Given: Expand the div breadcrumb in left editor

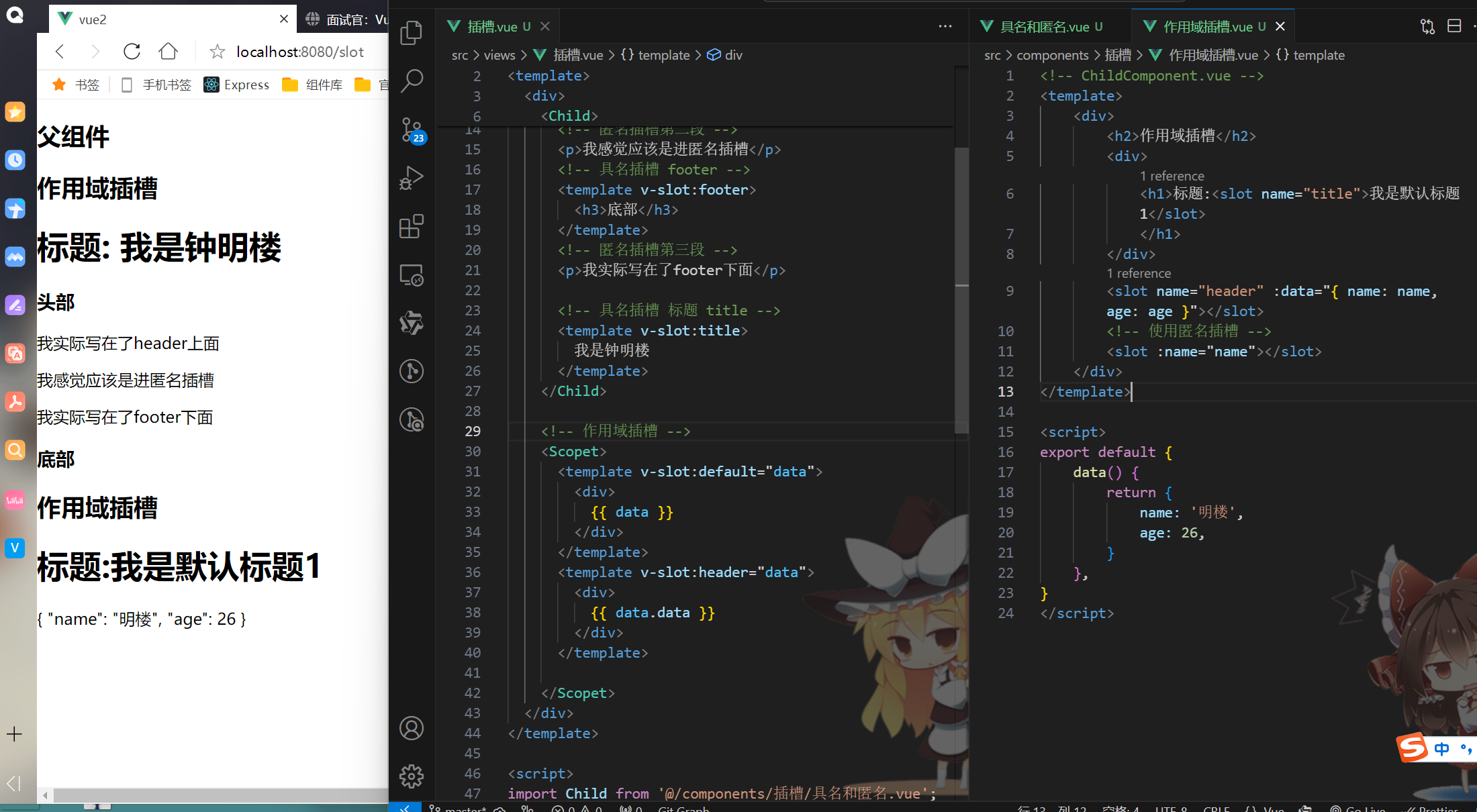Looking at the screenshot, I should [x=725, y=55].
